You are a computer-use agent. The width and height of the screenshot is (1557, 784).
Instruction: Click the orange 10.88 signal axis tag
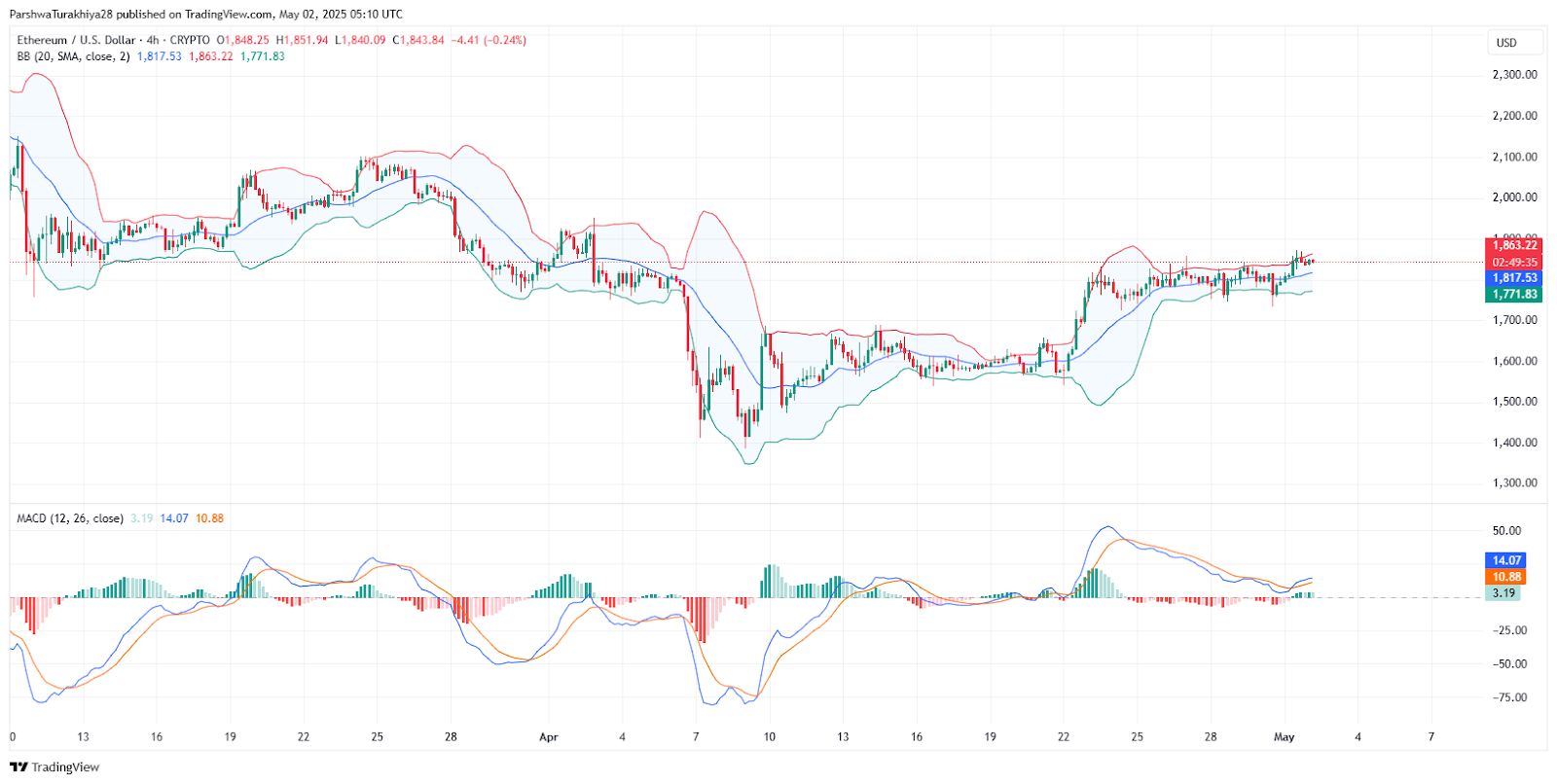(1505, 577)
